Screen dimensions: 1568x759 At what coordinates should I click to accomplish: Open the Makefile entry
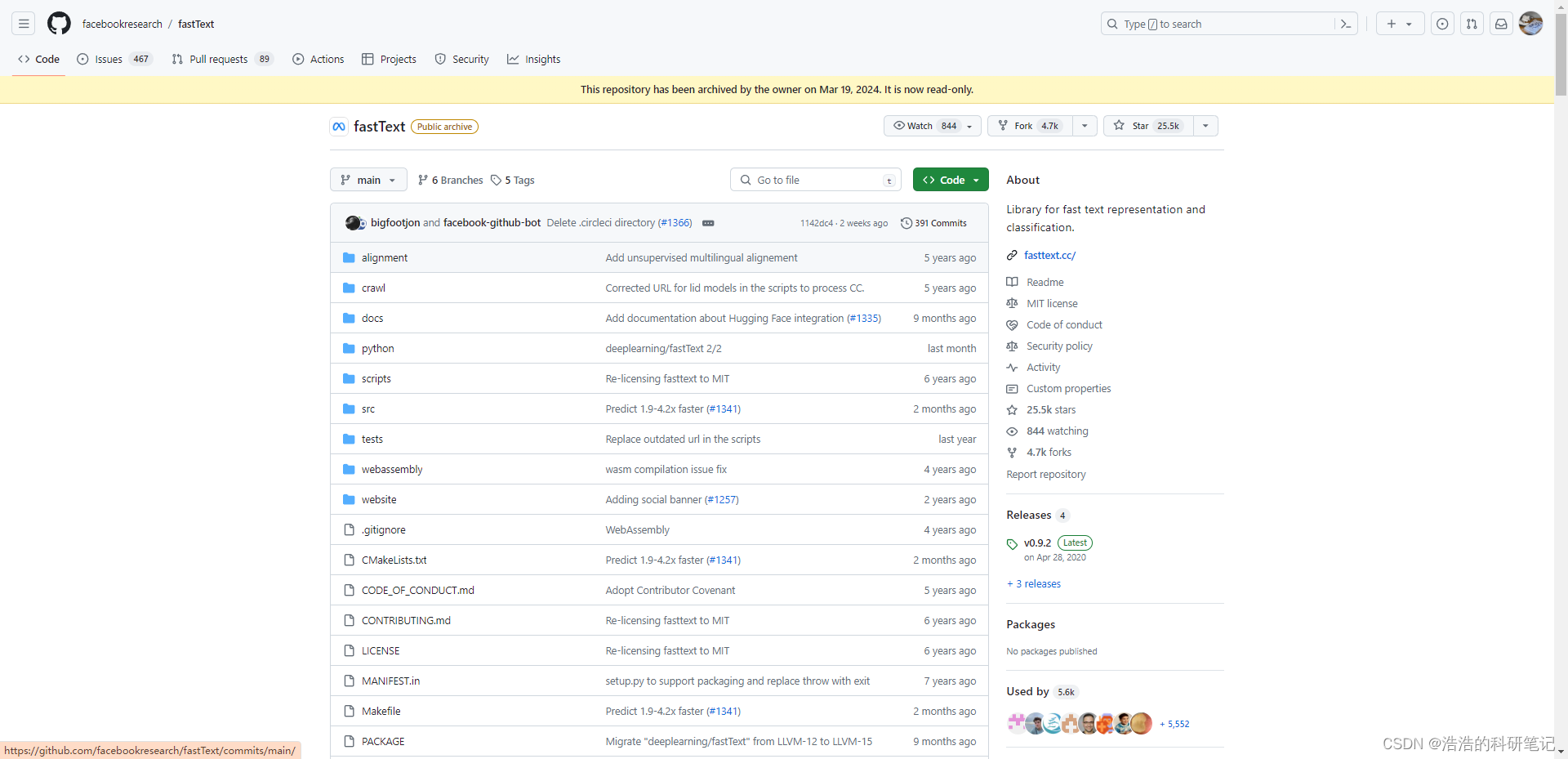pos(381,711)
